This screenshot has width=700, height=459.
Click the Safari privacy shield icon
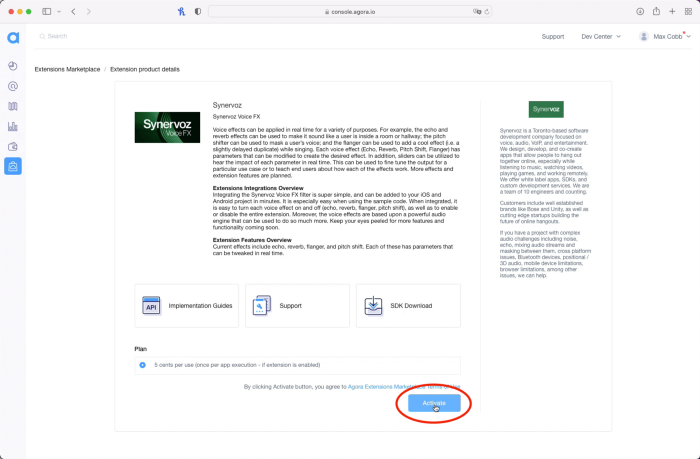(x=198, y=12)
